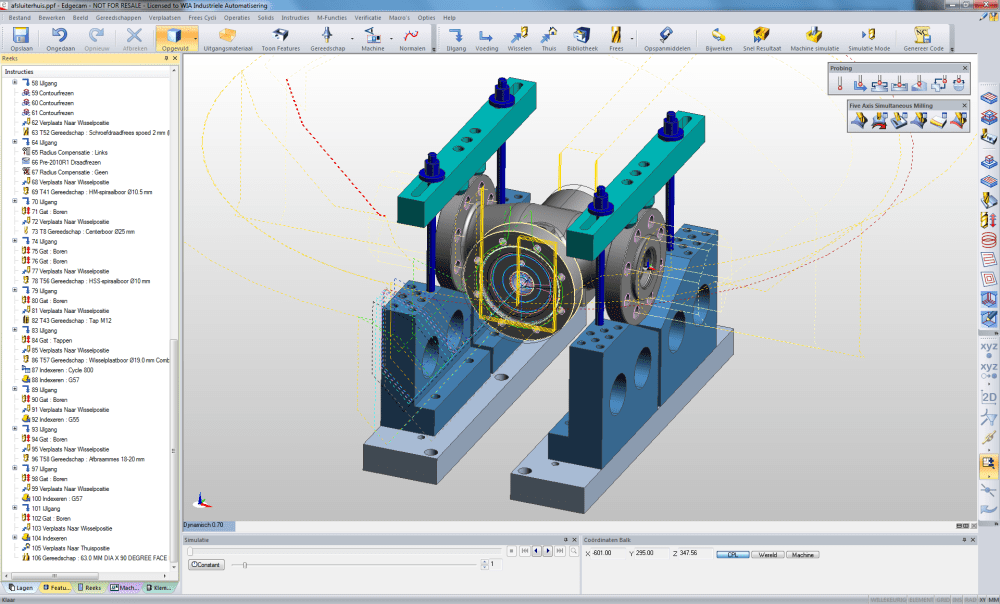
Task: Click the Toon Features toolbar icon
Action: [280, 39]
